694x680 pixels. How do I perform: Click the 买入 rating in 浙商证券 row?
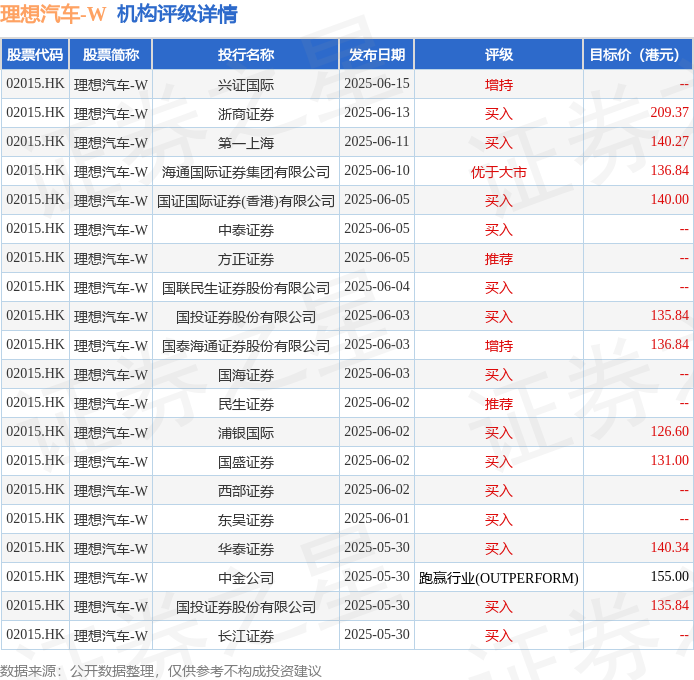click(498, 114)
